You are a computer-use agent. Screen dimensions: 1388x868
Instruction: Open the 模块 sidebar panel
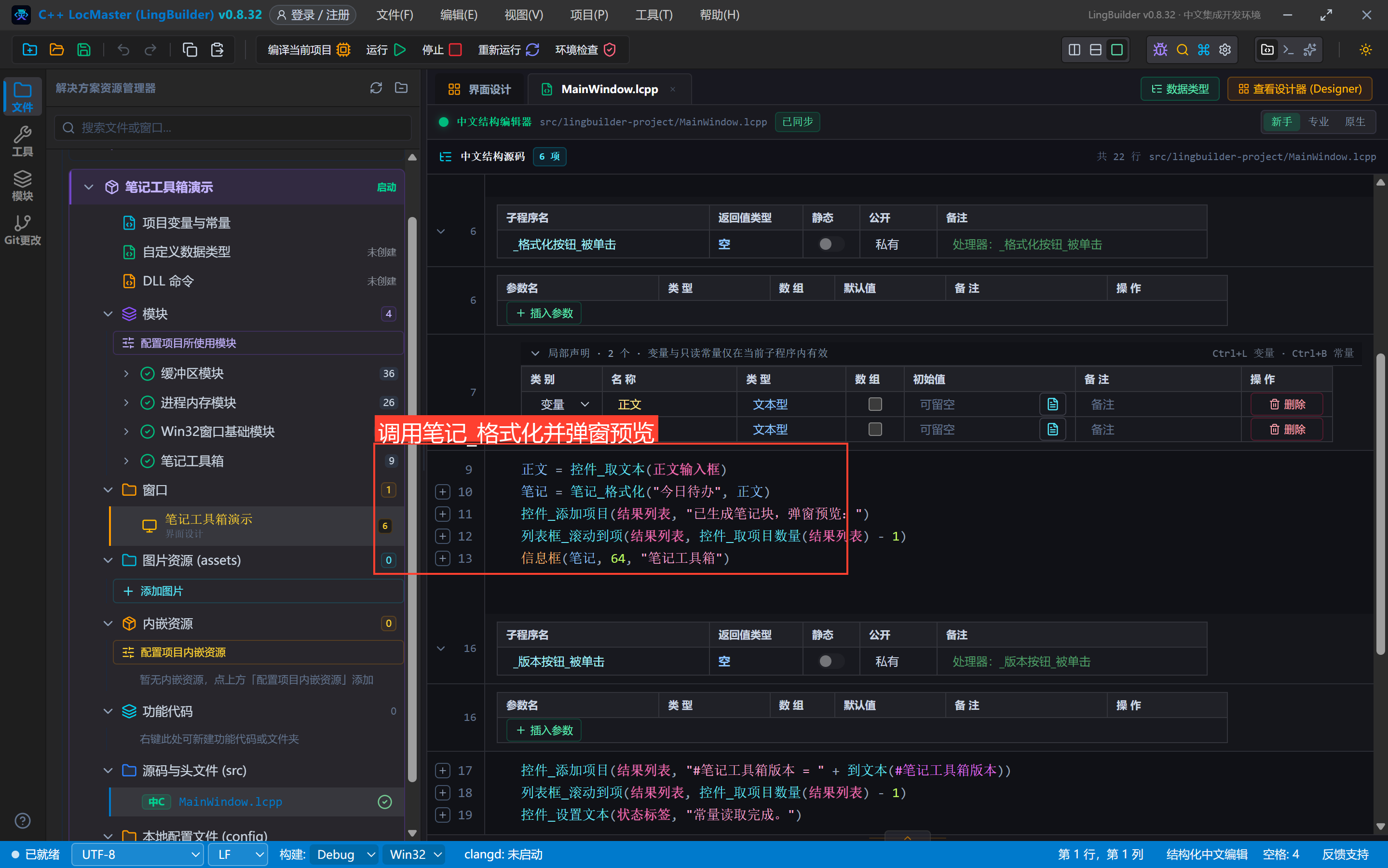(x=22, y=186)
